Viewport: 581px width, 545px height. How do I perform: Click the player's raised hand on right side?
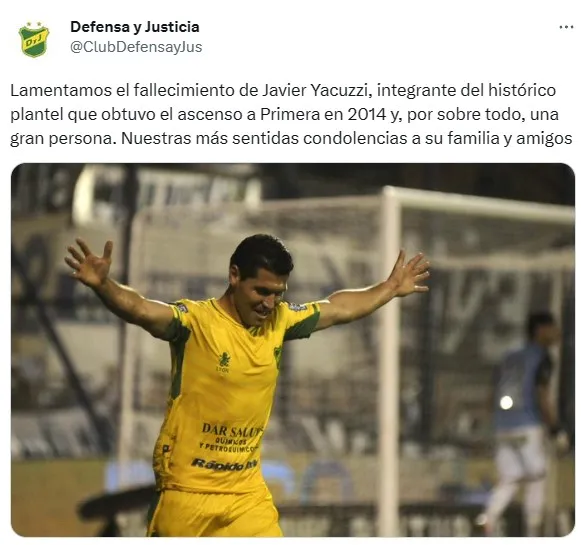[411, 272]
